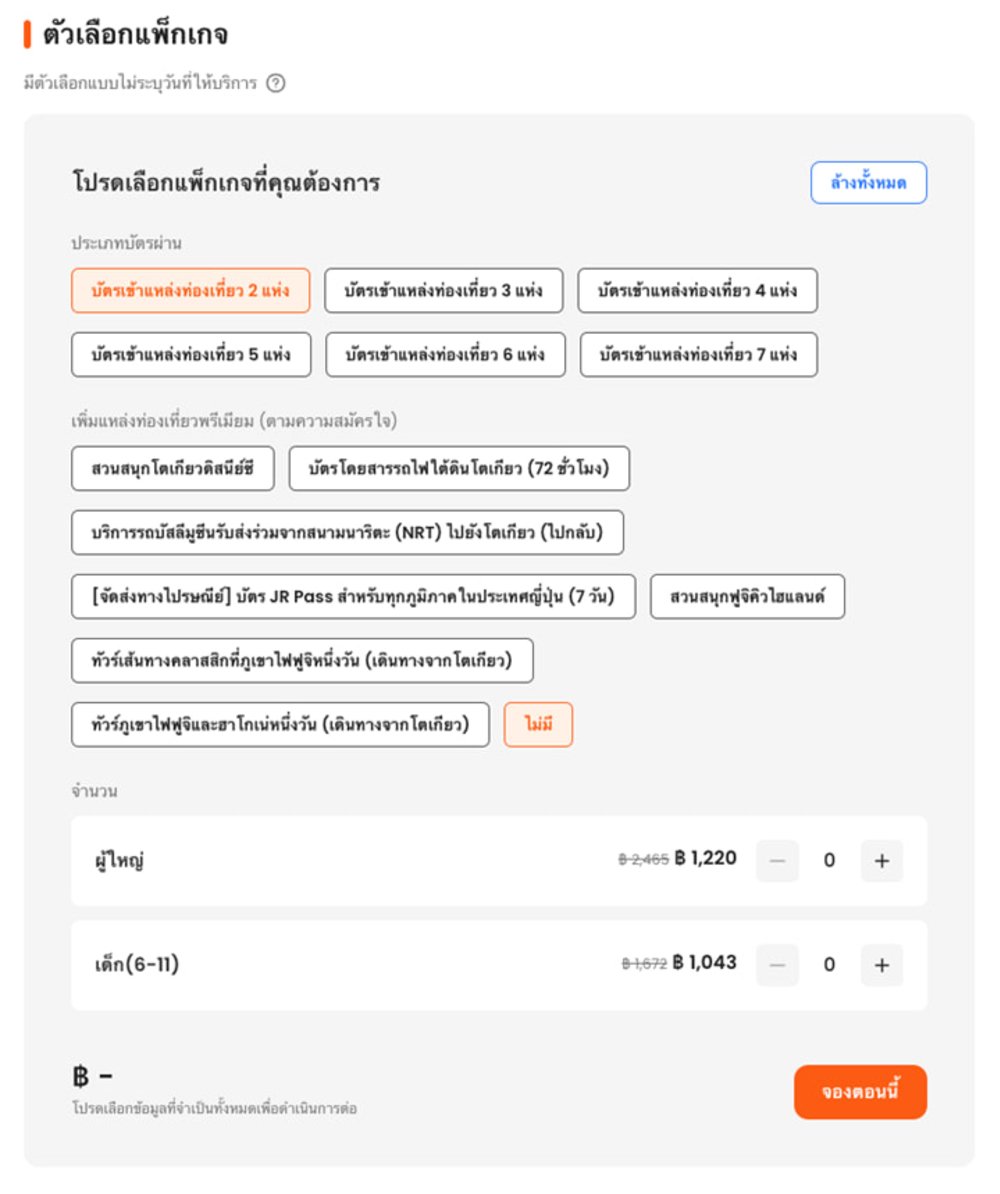Viewport: 1000px width, 1194px height.
Task: Add Tokyo Disney Sea premium attraction
Action: [x=172, y=468]
